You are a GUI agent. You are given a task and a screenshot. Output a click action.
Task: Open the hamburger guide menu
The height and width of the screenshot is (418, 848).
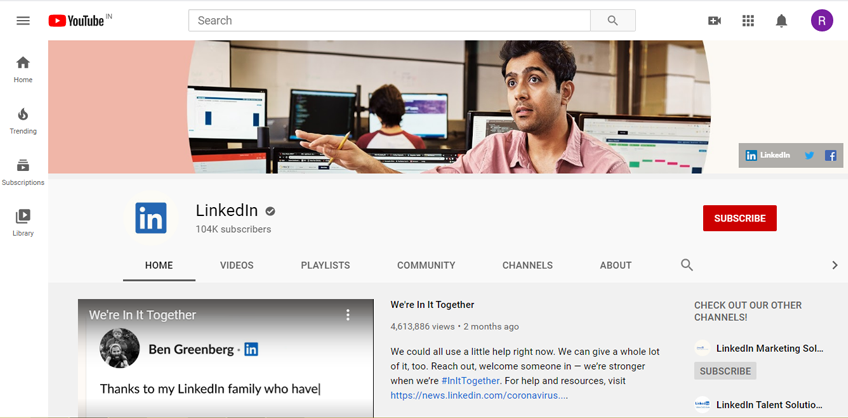pos(23,21)
